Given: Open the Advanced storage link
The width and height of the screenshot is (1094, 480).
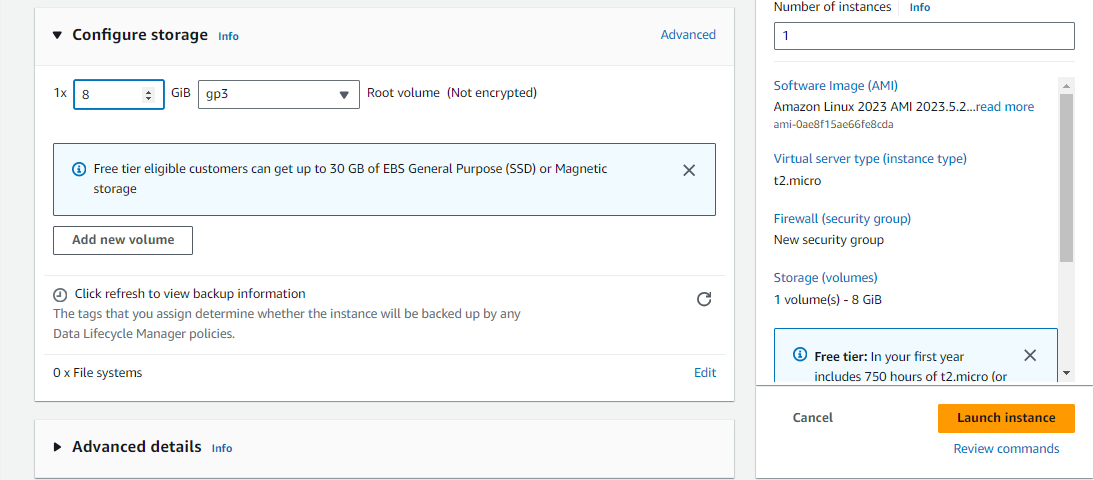Looking at the screenshot, I should click(x=688, y=35).
